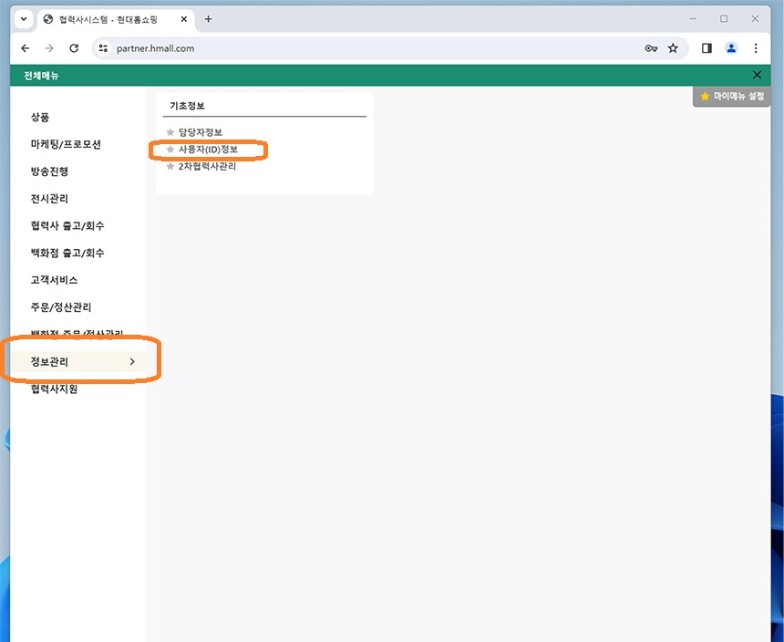
Task: Click the browser forward arrow
Action: click(49, 48)
